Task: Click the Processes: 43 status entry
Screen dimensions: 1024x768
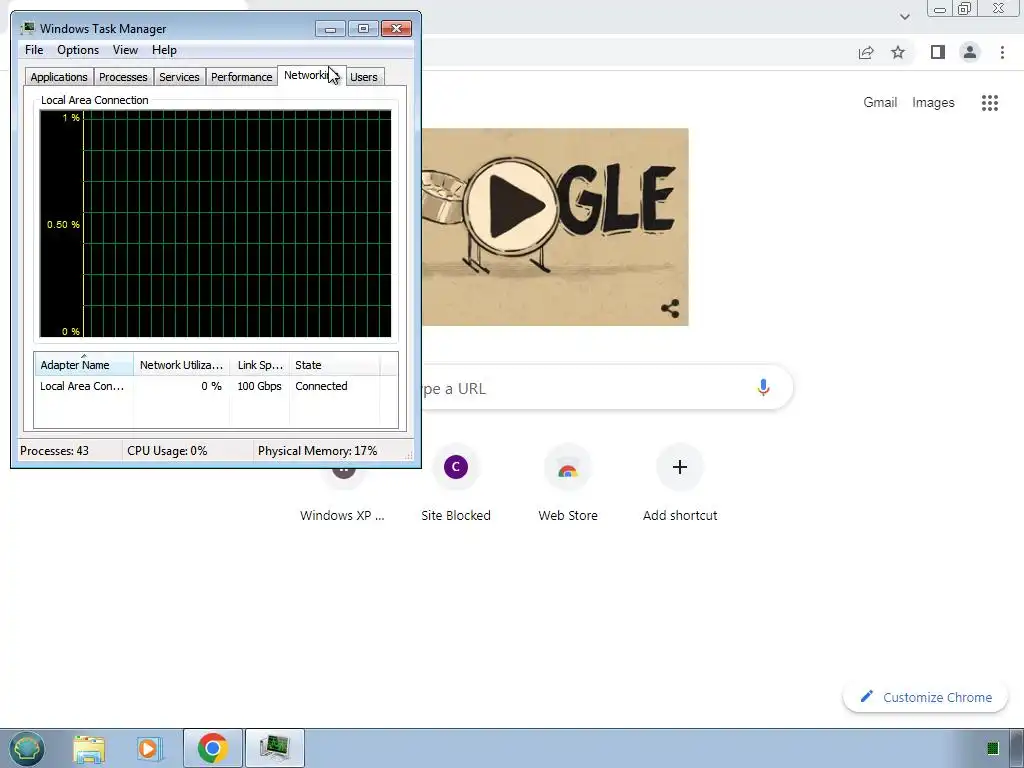Action: tap(54, 451)
